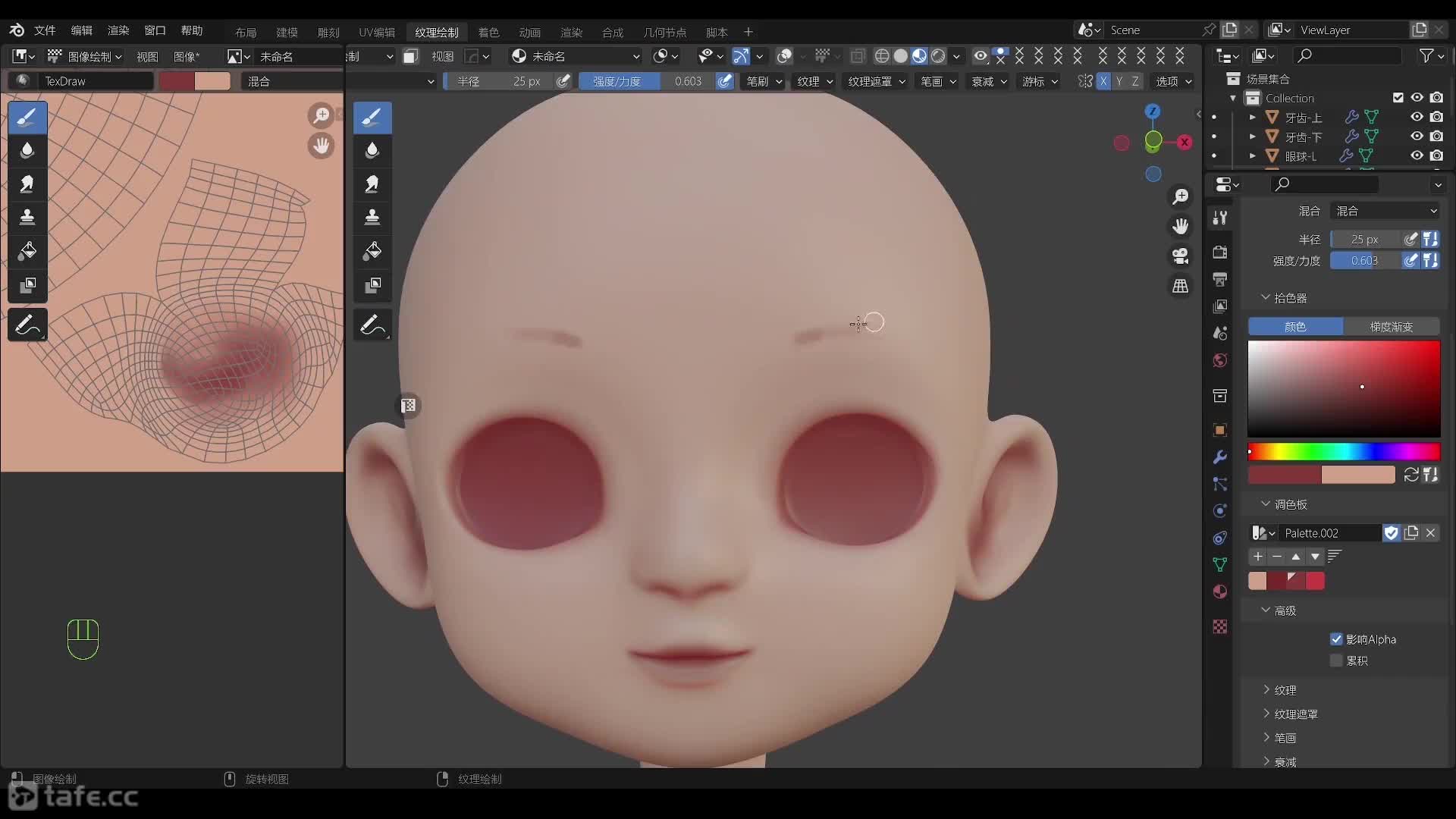
Task: Click the Palette.002 name field
Action: tap(1330, 533)
